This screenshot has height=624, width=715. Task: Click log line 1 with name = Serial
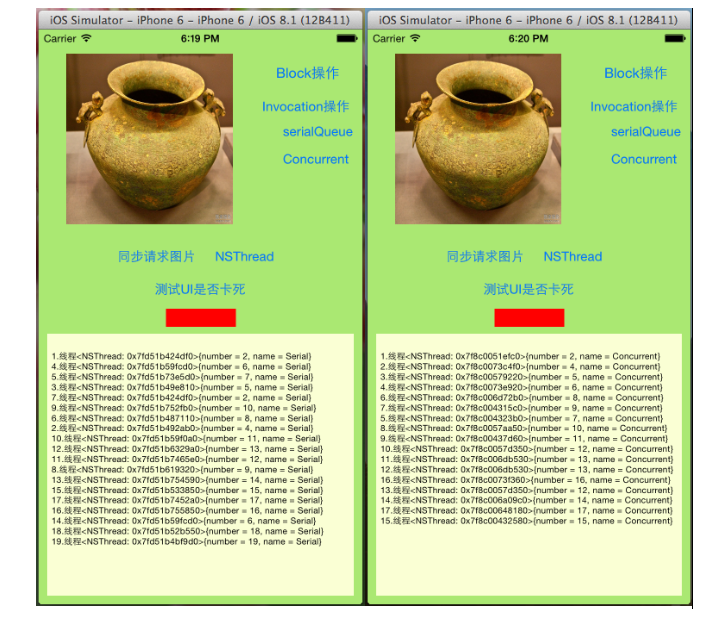[181, 356]
